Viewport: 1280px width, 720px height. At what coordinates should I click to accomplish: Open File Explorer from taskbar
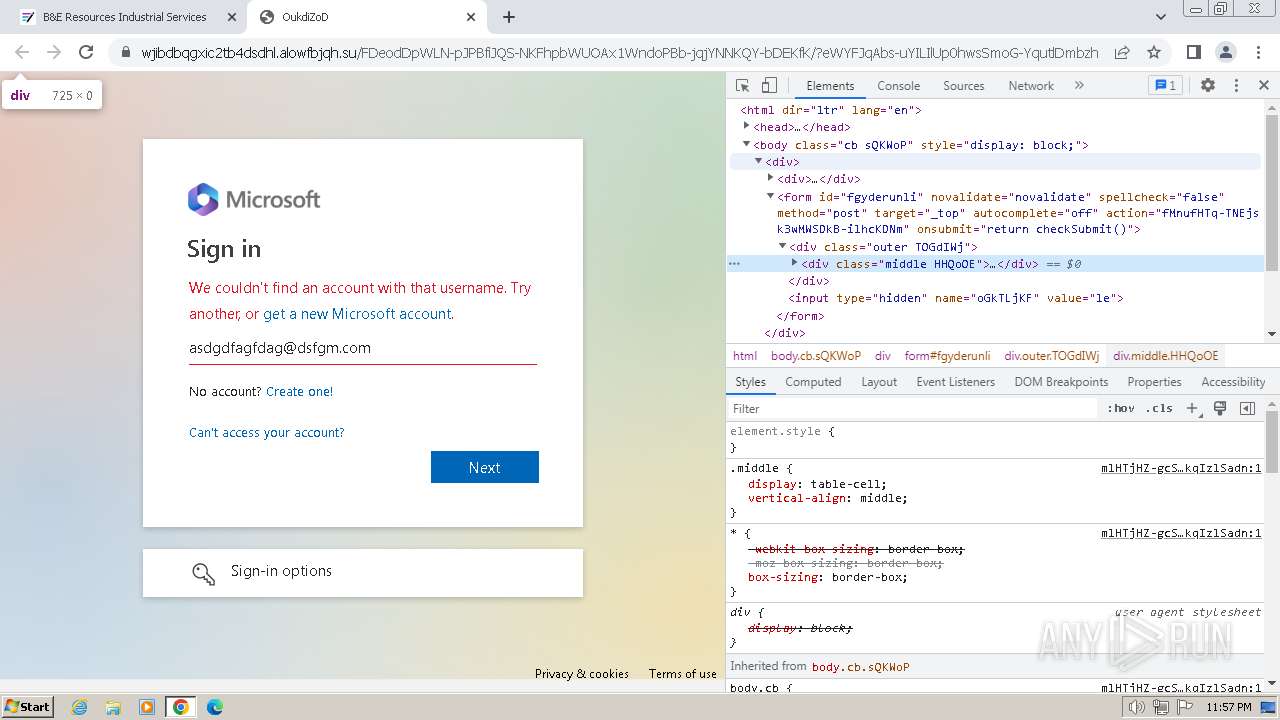113,707
